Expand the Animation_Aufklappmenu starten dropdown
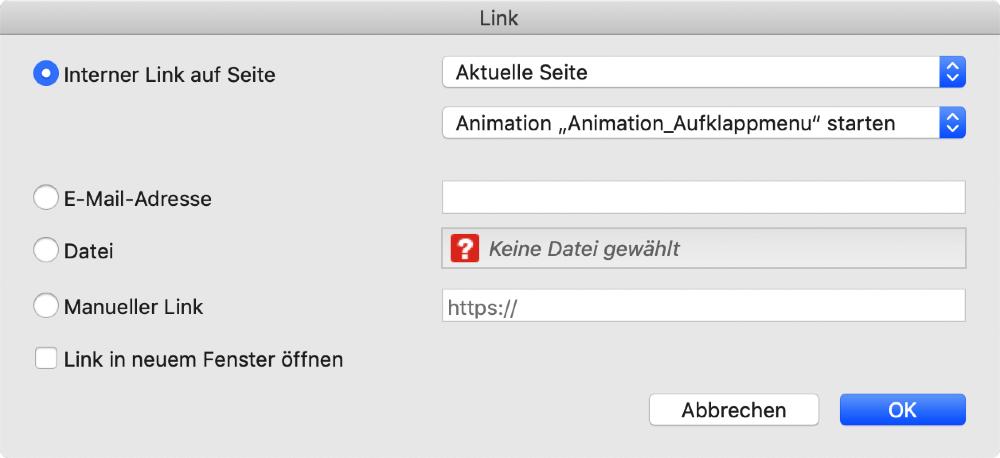This screenshot has height=458, width=1000. pos(690,123)
